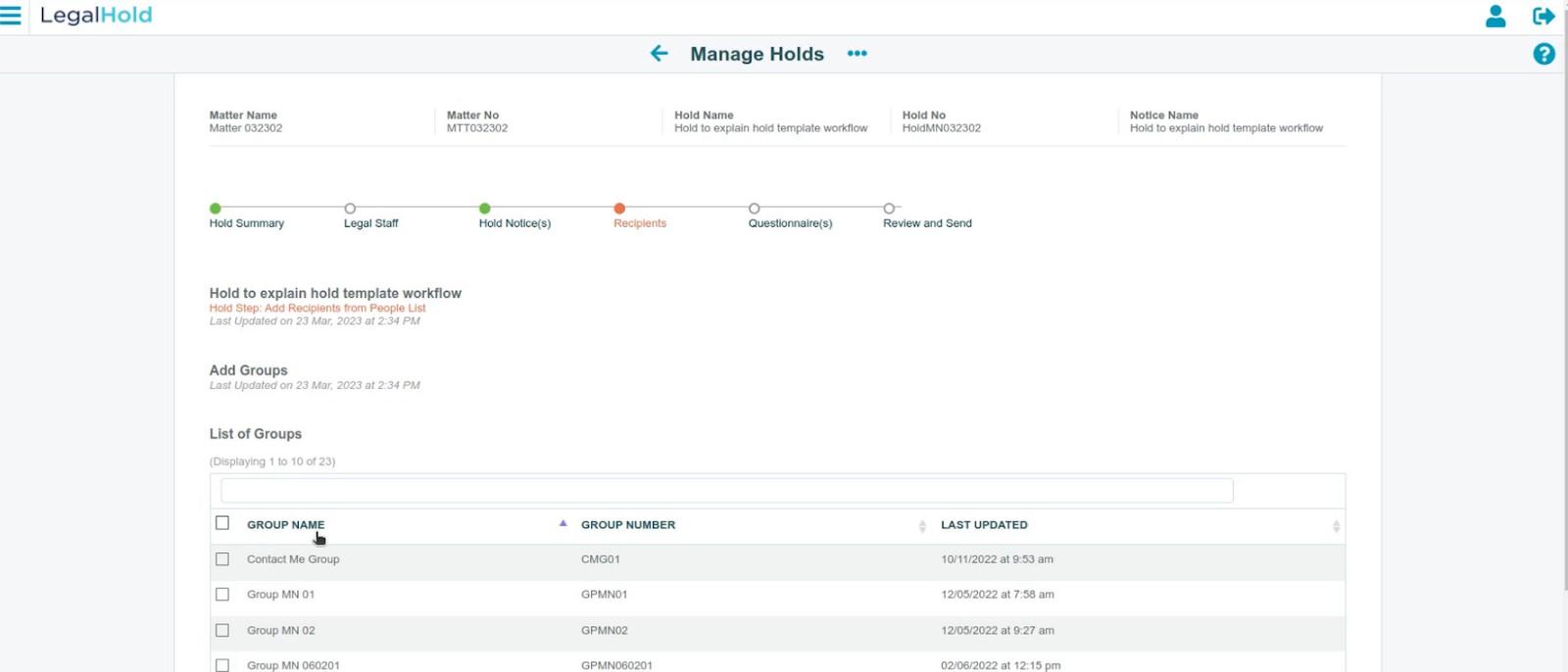The height and width of the screenshot is (672, 1568).
Task: Click the 'GPMN01' group number
Action: 605,595
